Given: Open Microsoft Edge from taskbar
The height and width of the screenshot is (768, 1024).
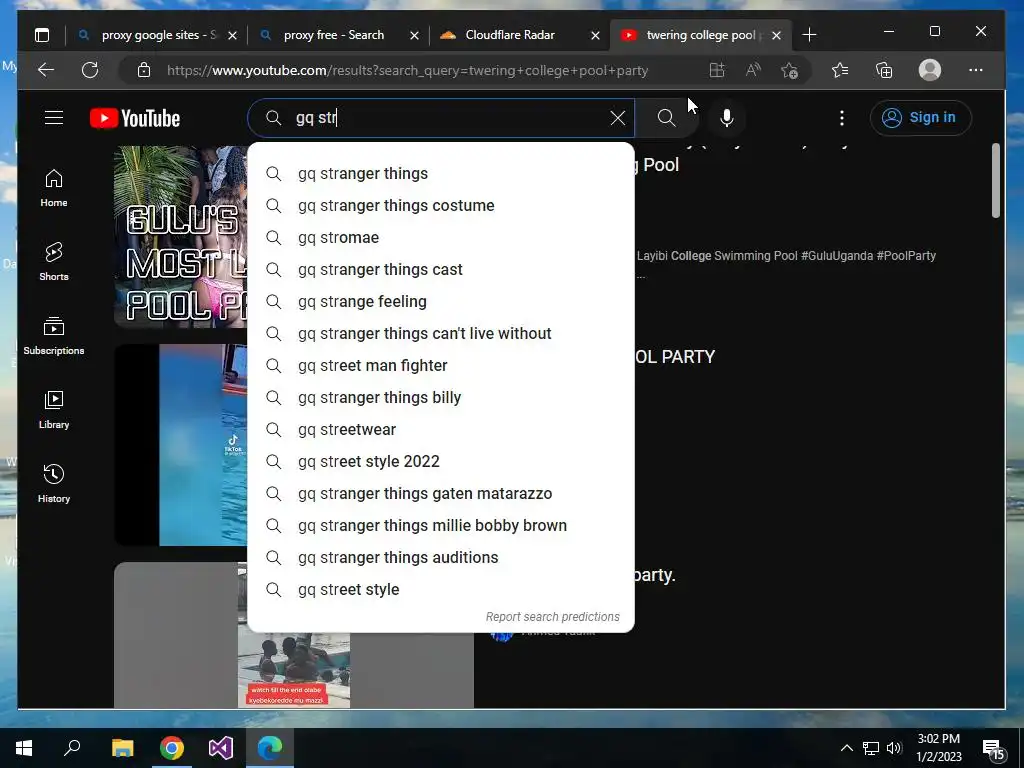Looking at the screenshot, I should [270, 748].
